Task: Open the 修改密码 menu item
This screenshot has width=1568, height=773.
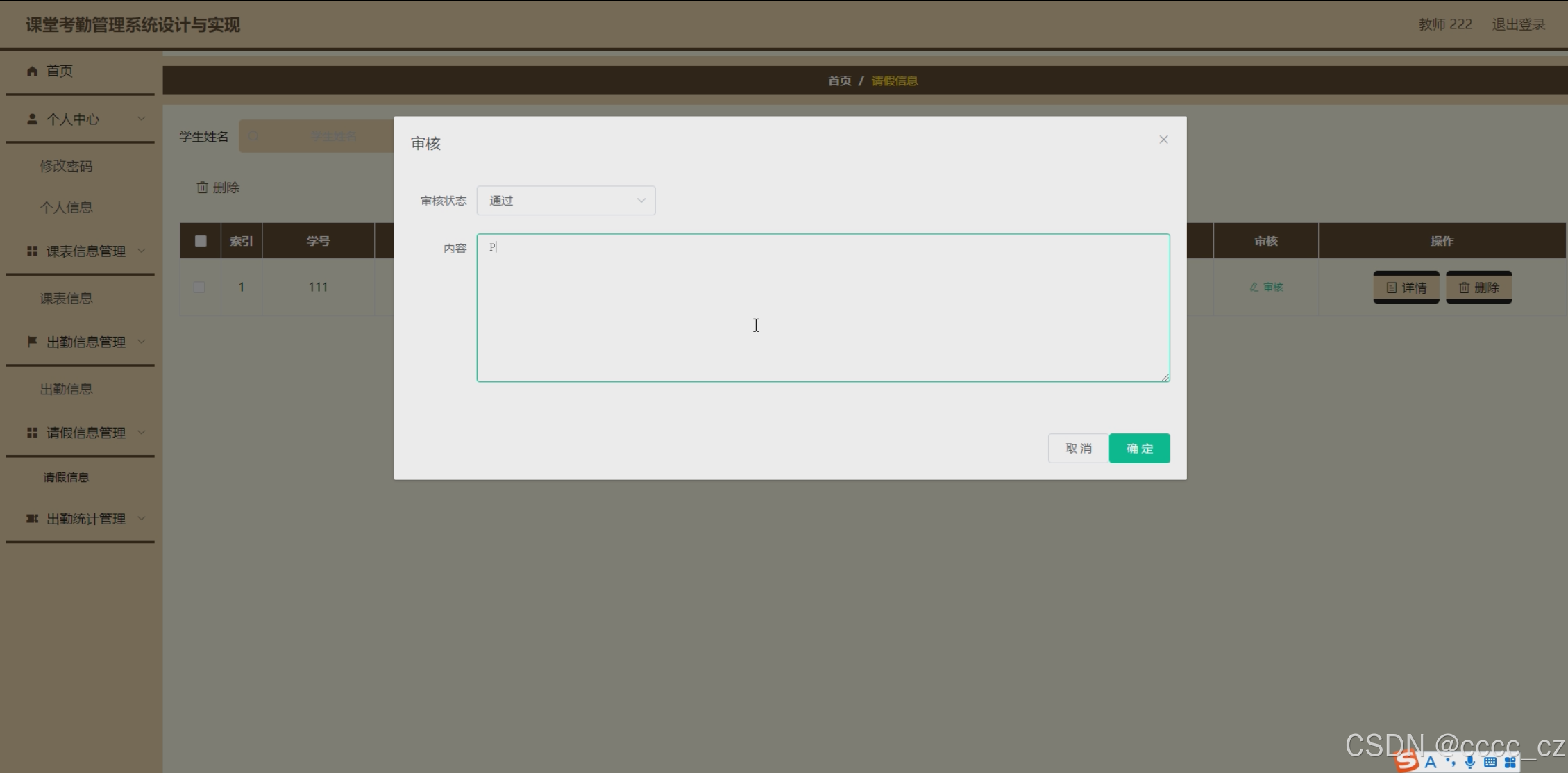Action: (66, 166)
